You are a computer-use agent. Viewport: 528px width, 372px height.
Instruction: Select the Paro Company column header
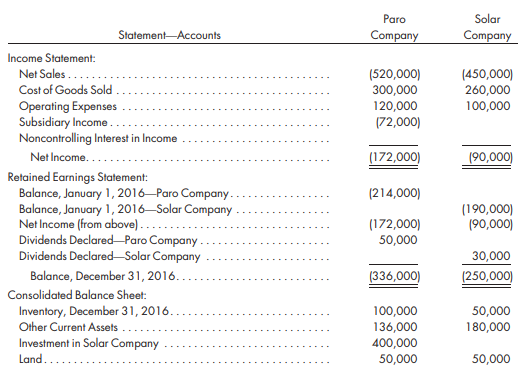point(394,27)
